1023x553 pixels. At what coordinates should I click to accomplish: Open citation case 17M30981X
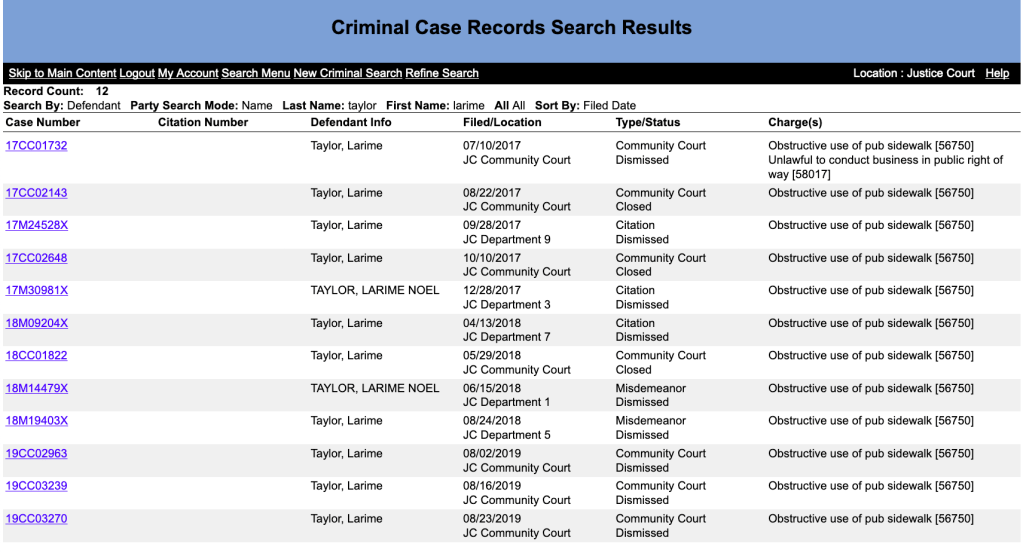(36, 291)
